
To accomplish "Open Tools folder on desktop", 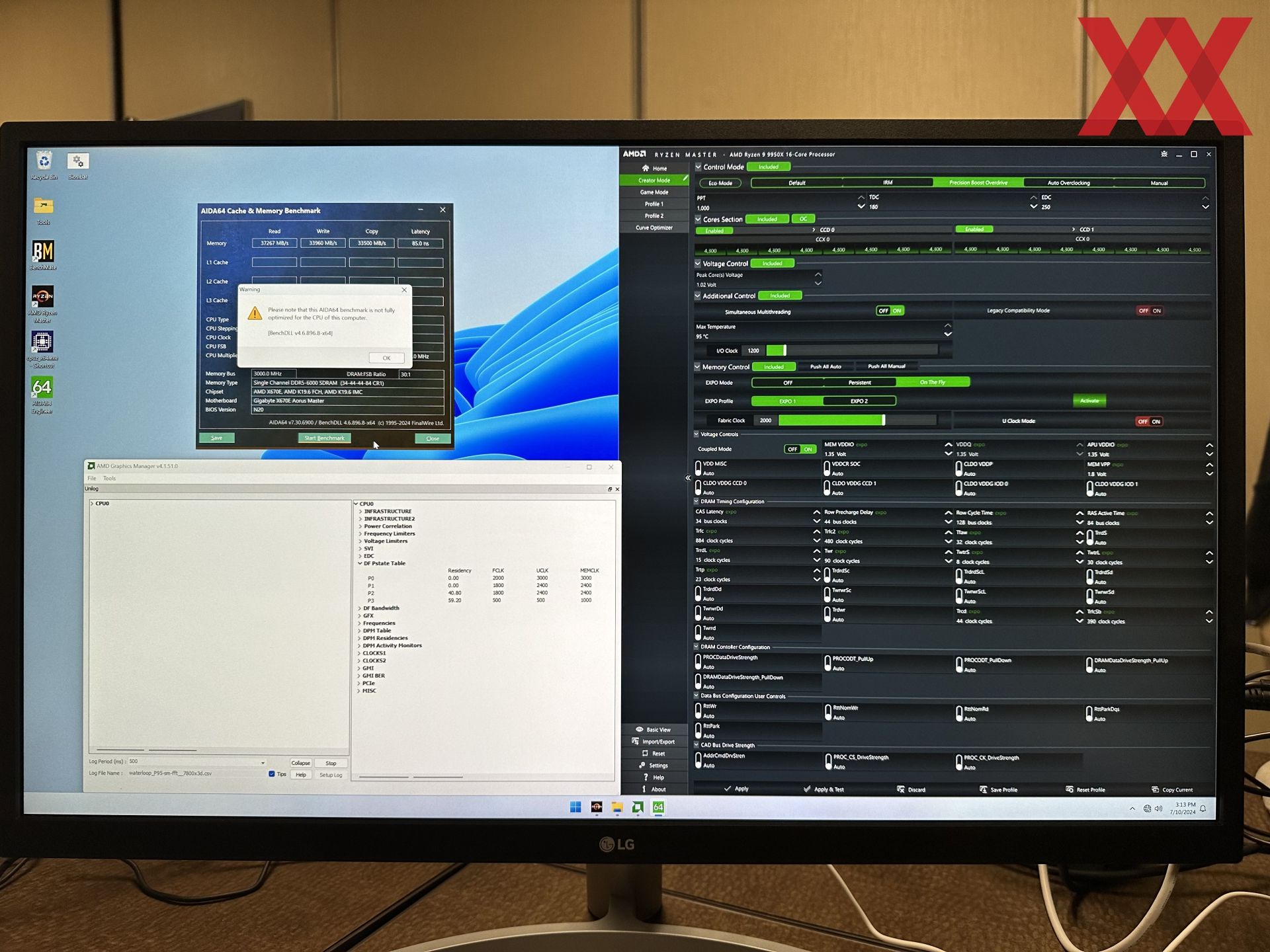I will [44, 211].
